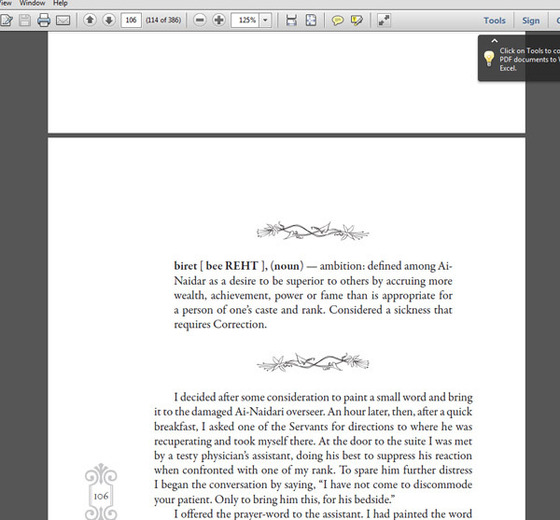The height and width of the screenshot is (520, 560).
Task: Open the Help menu
Action: click(60, 3)
